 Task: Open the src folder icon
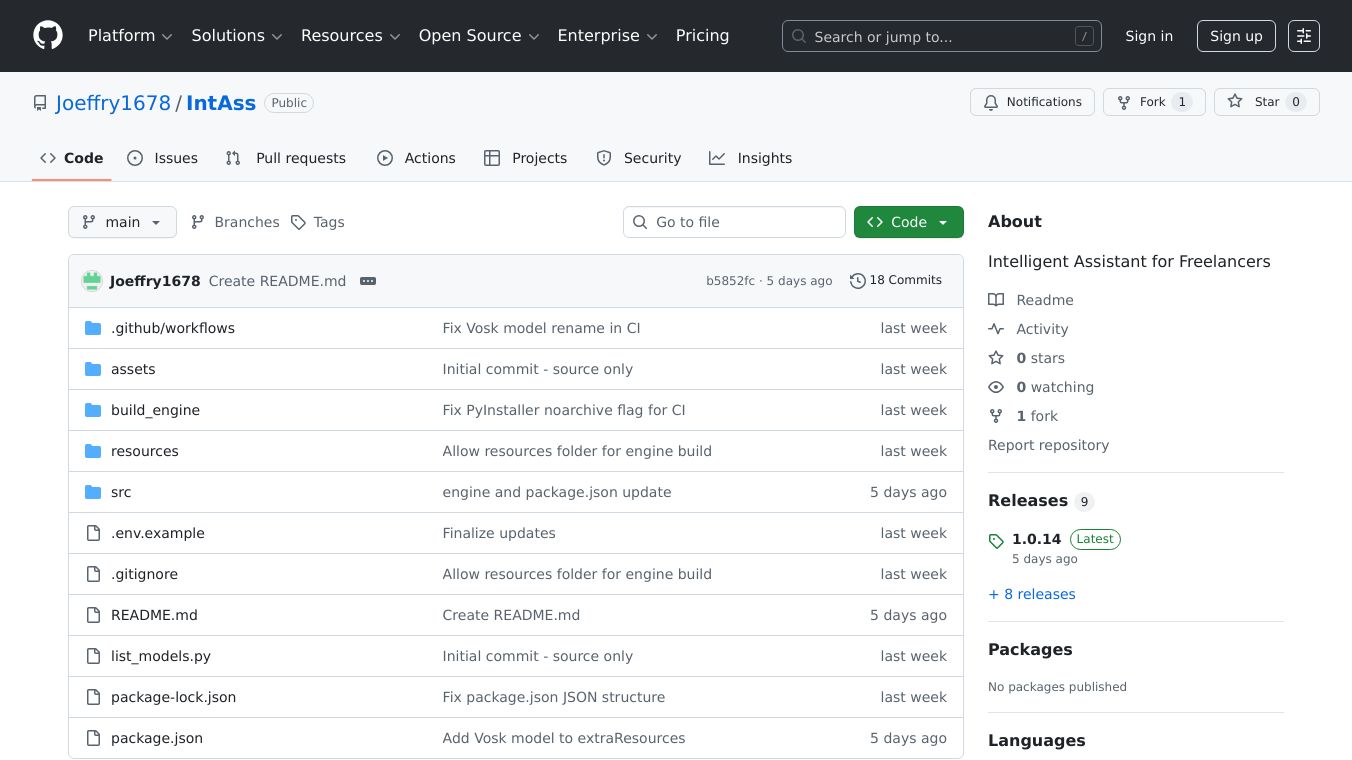93,492
